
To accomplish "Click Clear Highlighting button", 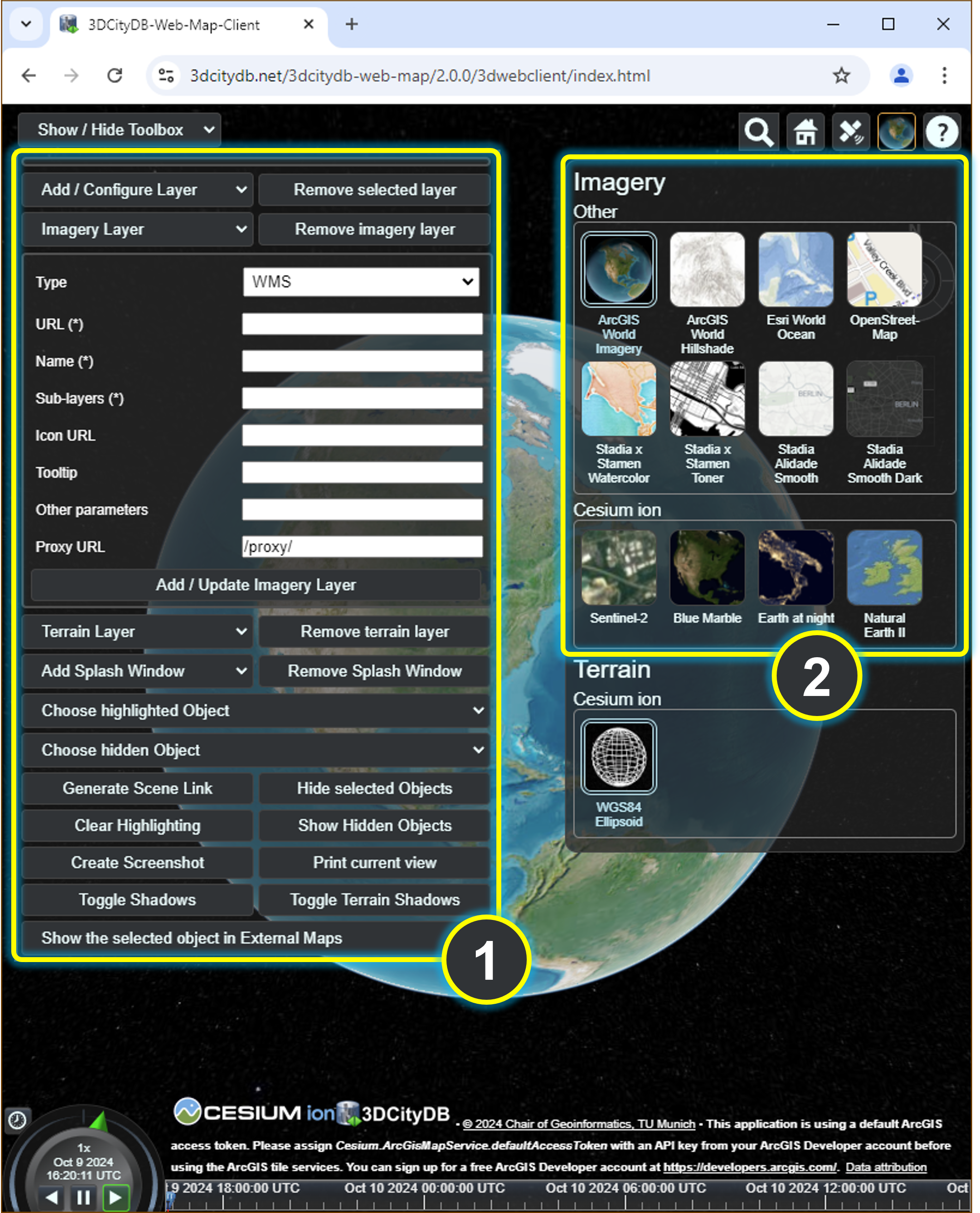I will click(x=137, y=826).
